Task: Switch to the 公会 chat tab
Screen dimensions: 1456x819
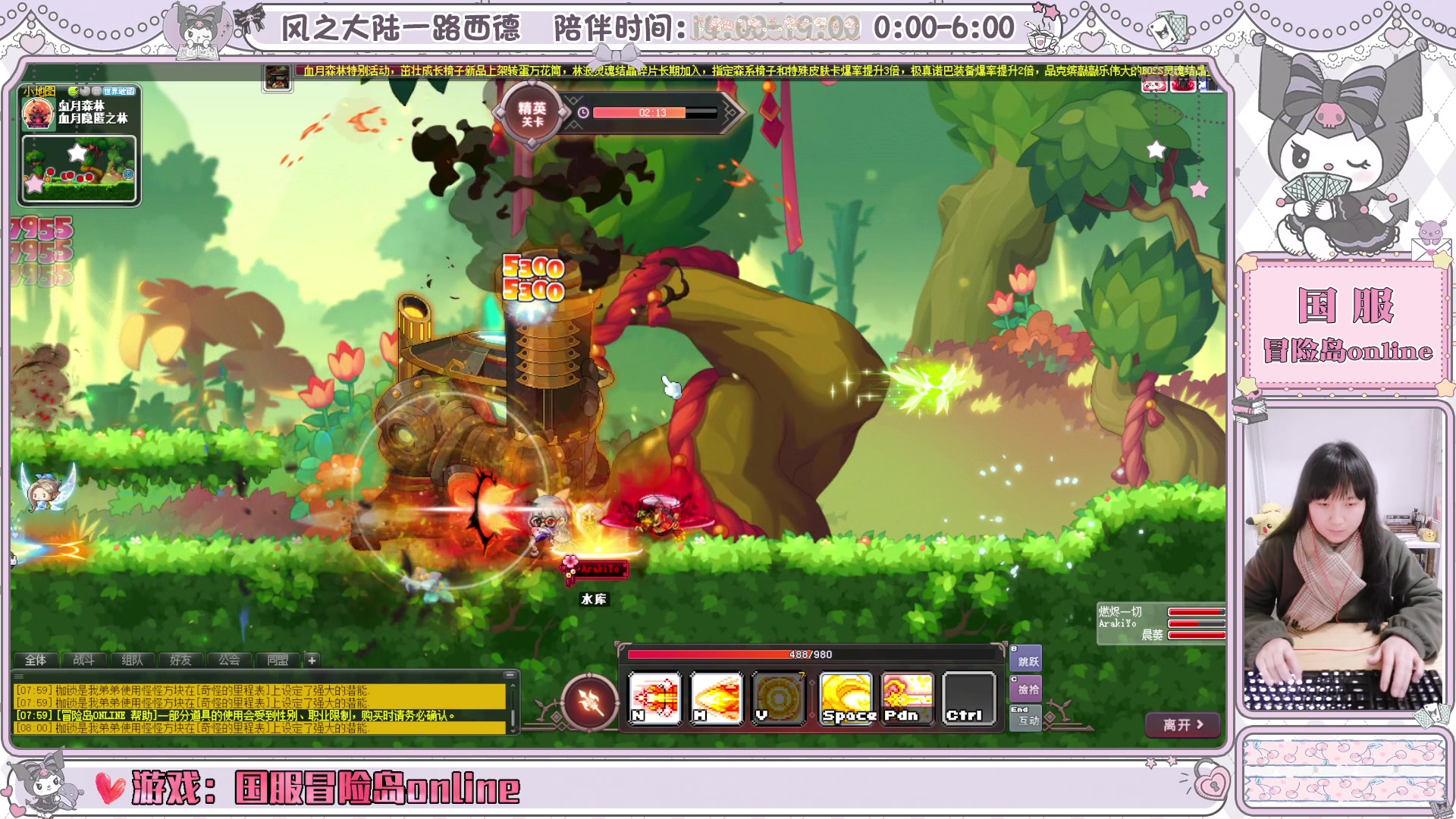Action: click(x=230, y=661)
